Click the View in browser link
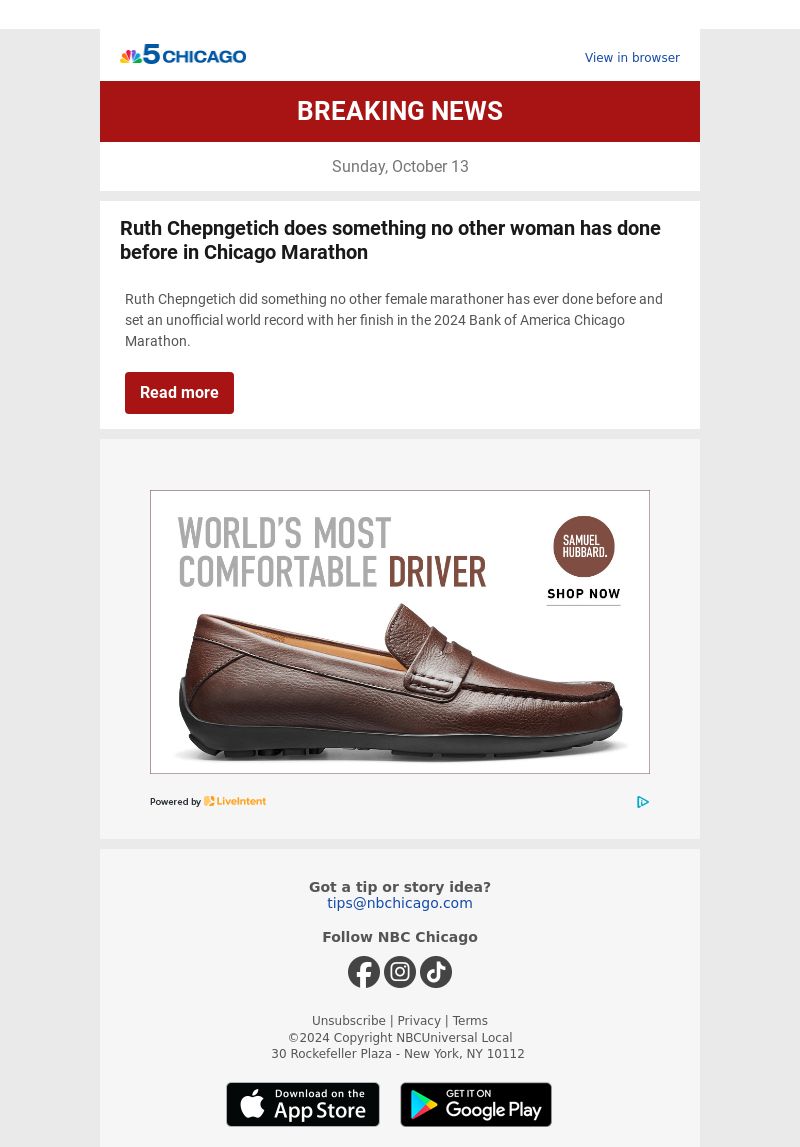Image resolution: width=800 pixels, height=1147 pixels. click(x=632, y=58)
